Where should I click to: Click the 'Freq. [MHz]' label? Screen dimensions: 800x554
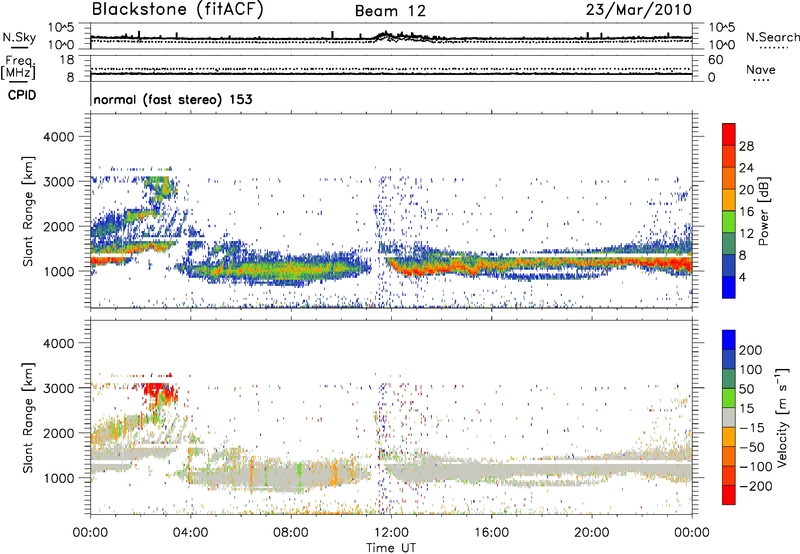(18, 67)
